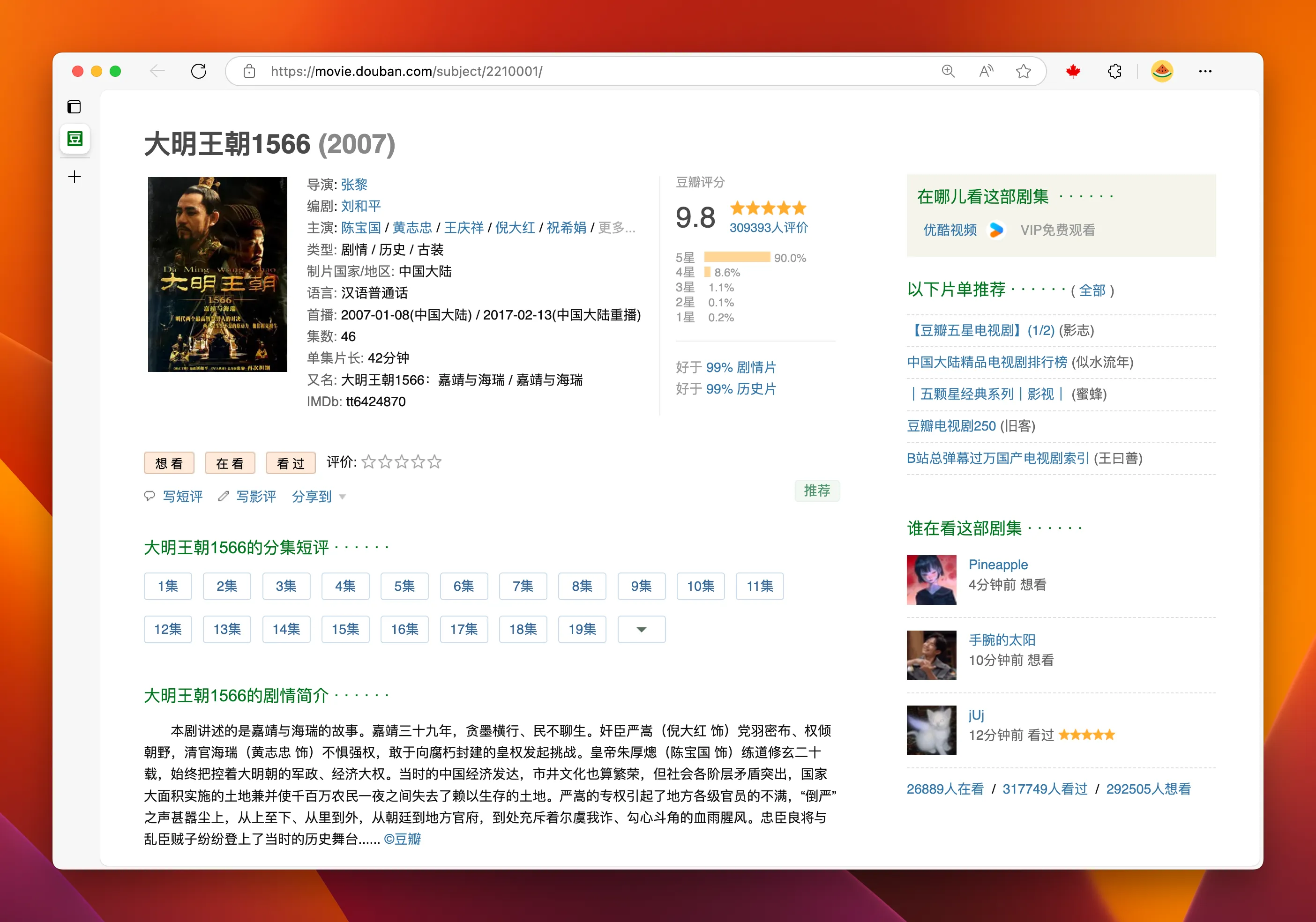This screenshot has height=922, width=1316.
Task: Mark series as 在看
Action: 230,463
